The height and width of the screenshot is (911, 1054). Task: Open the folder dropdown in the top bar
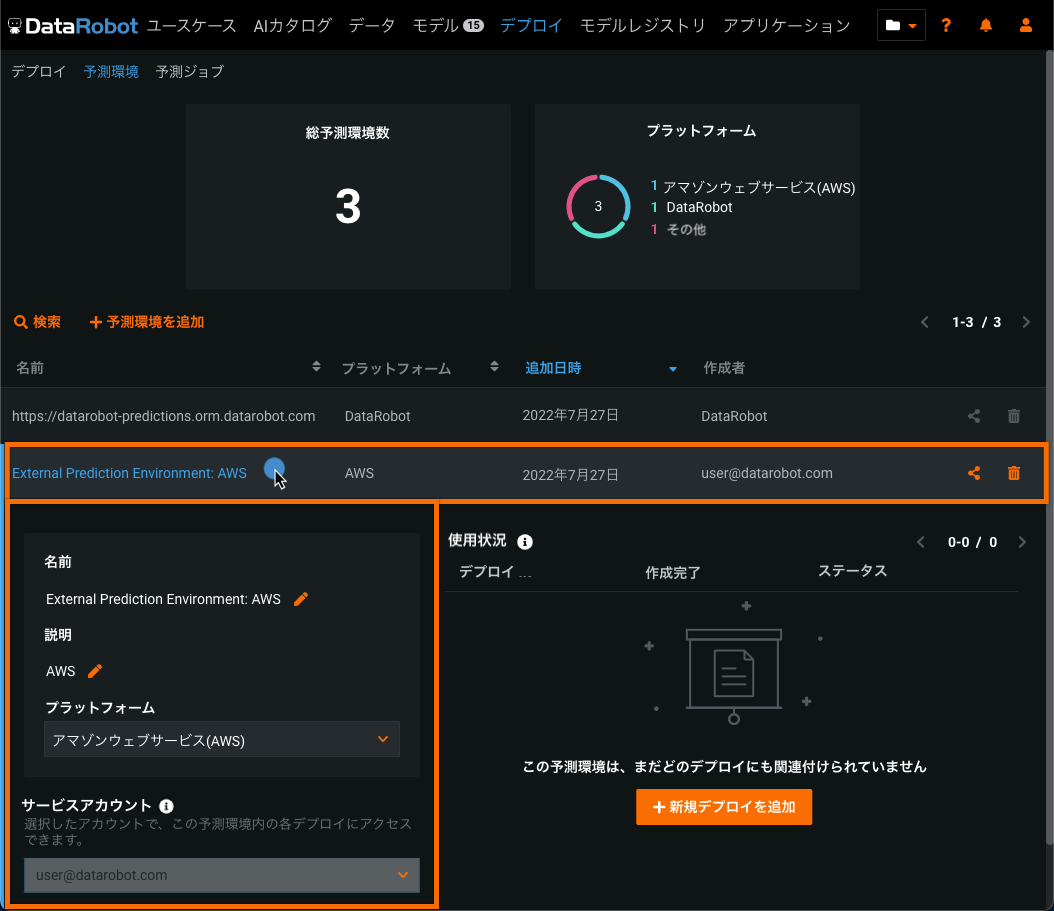click(x=901, y=26)
